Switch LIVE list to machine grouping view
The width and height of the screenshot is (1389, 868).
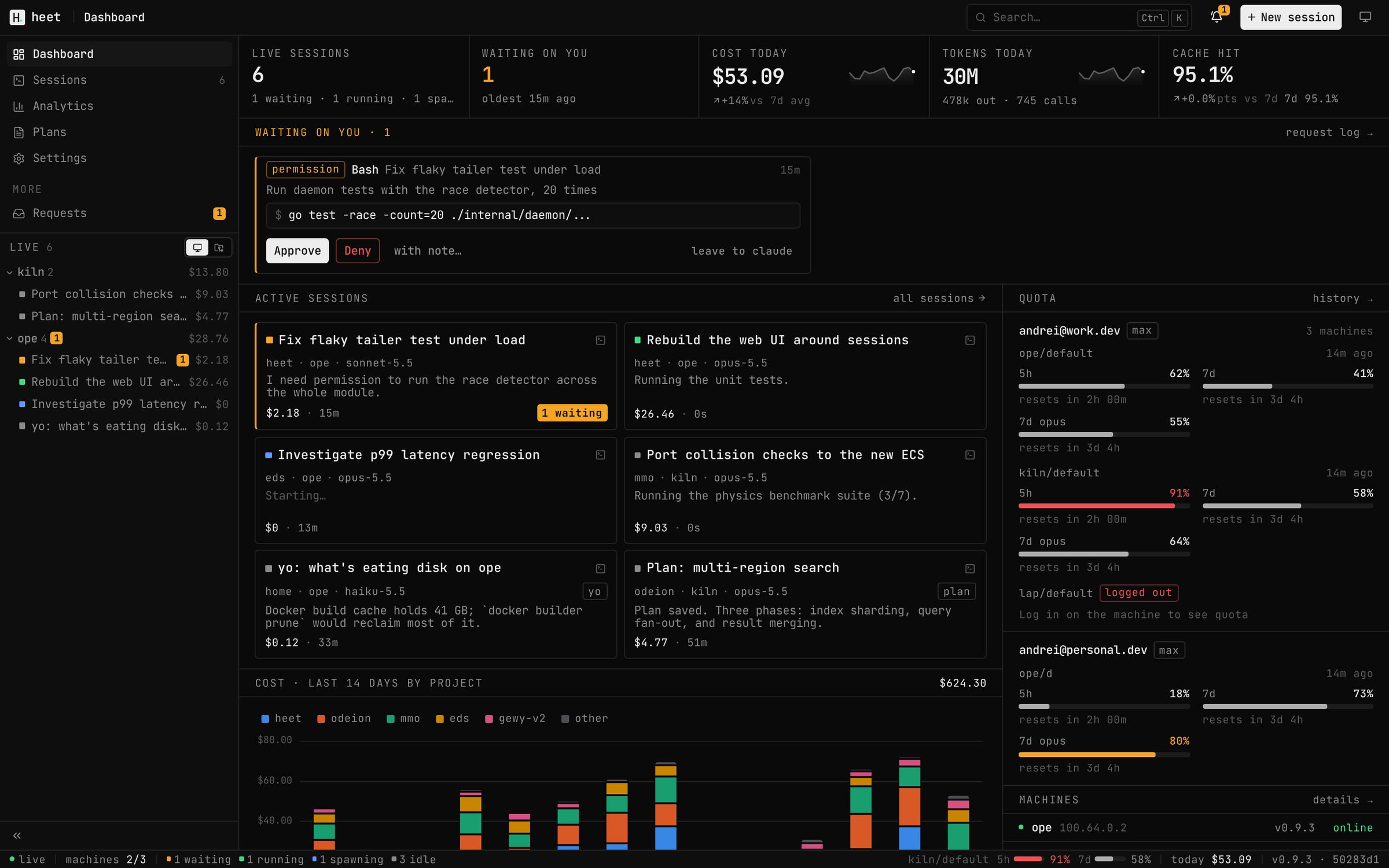(197, 248)
